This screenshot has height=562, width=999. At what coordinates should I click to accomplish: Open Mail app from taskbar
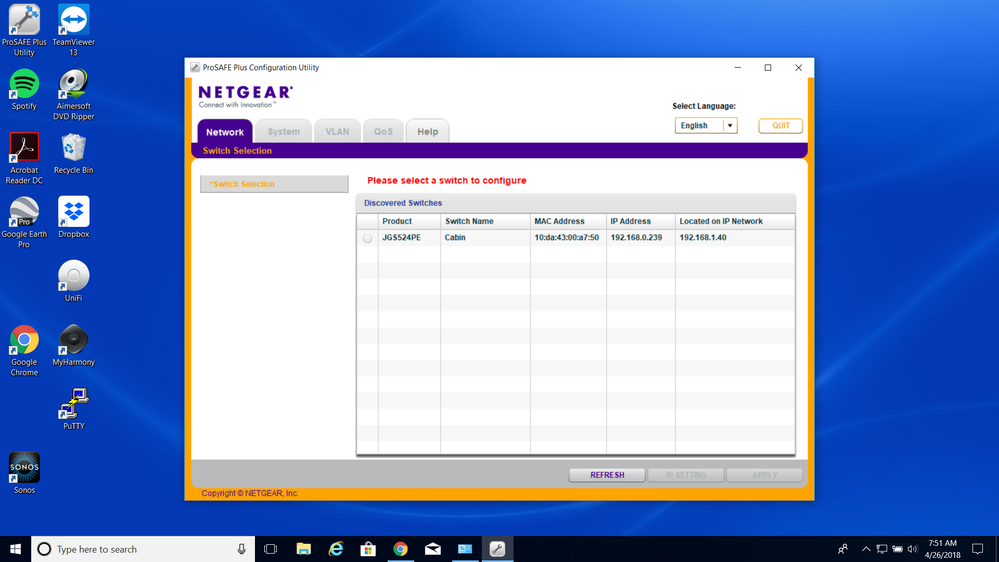click(433, 549)
